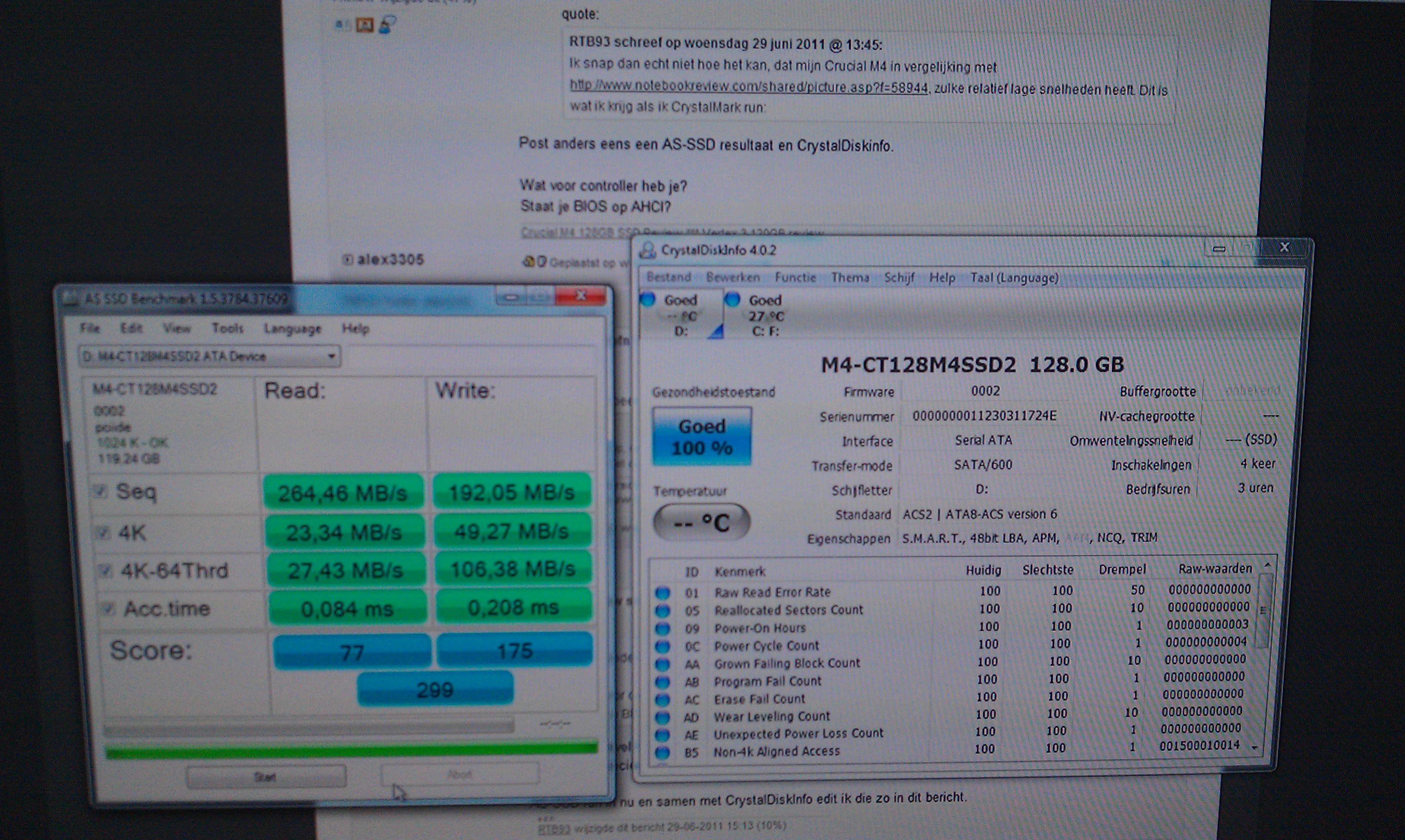This screenshot has width=1405, height=840.
Task: Click forum post icons beside alex3305's post date
Action: (x=534, y=262)
